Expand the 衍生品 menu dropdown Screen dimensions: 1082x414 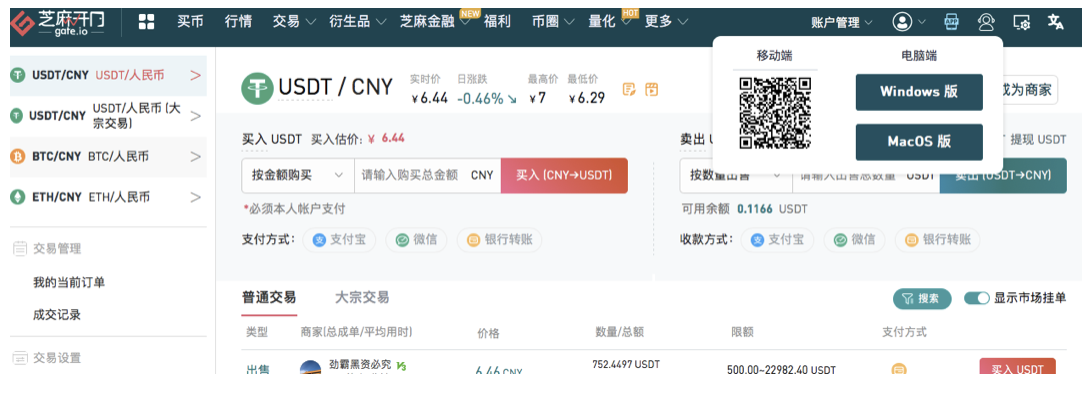pos(358,22)
